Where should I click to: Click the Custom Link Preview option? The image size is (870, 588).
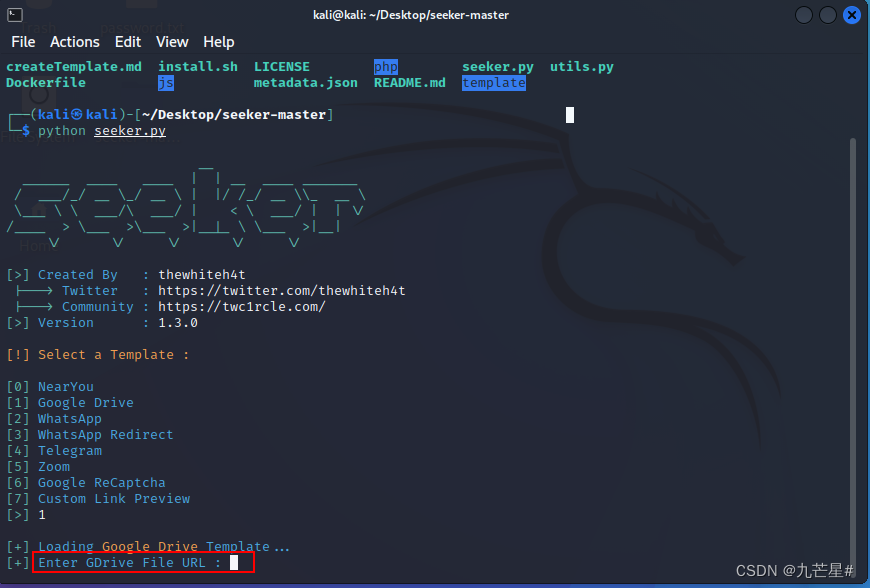coord(114,499)
